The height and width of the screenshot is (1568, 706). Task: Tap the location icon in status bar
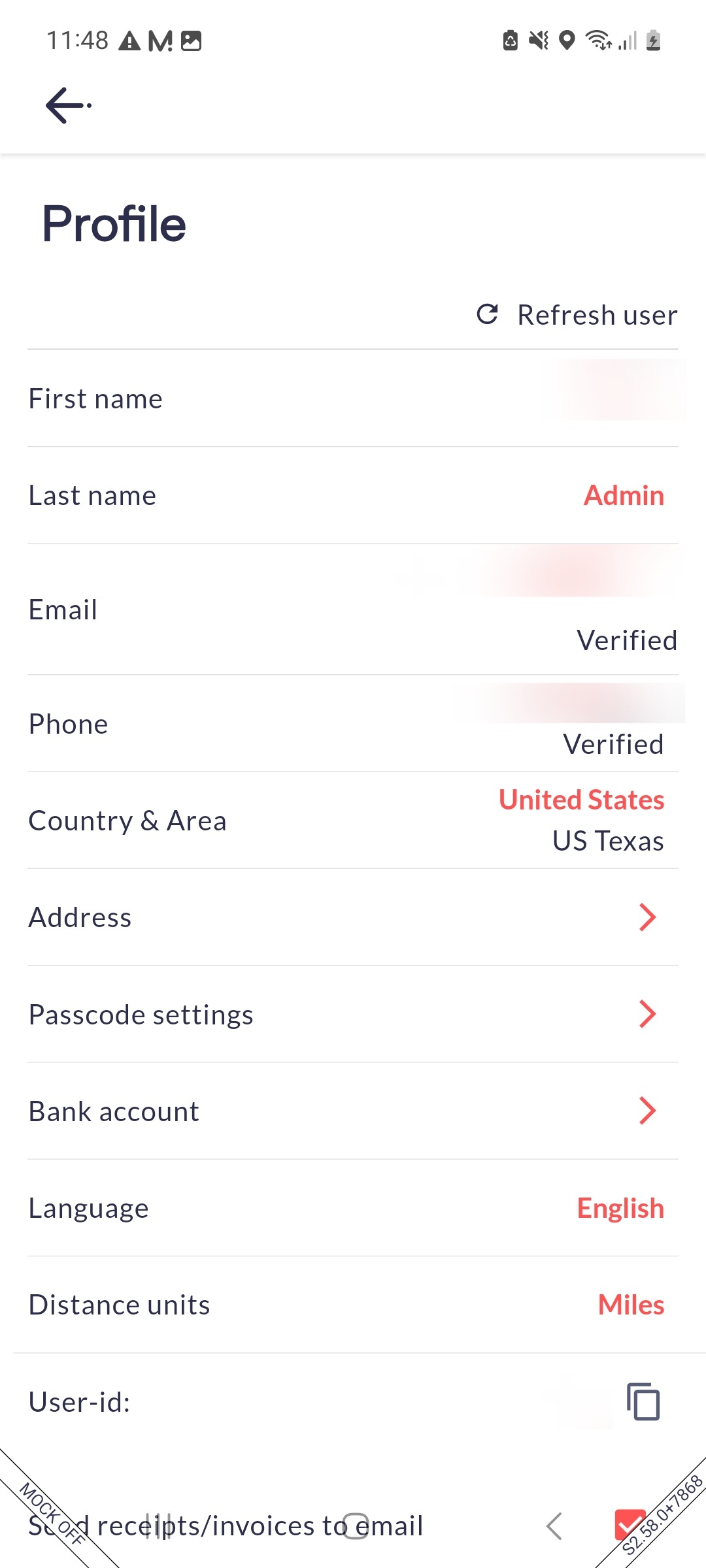click(567, 41)
